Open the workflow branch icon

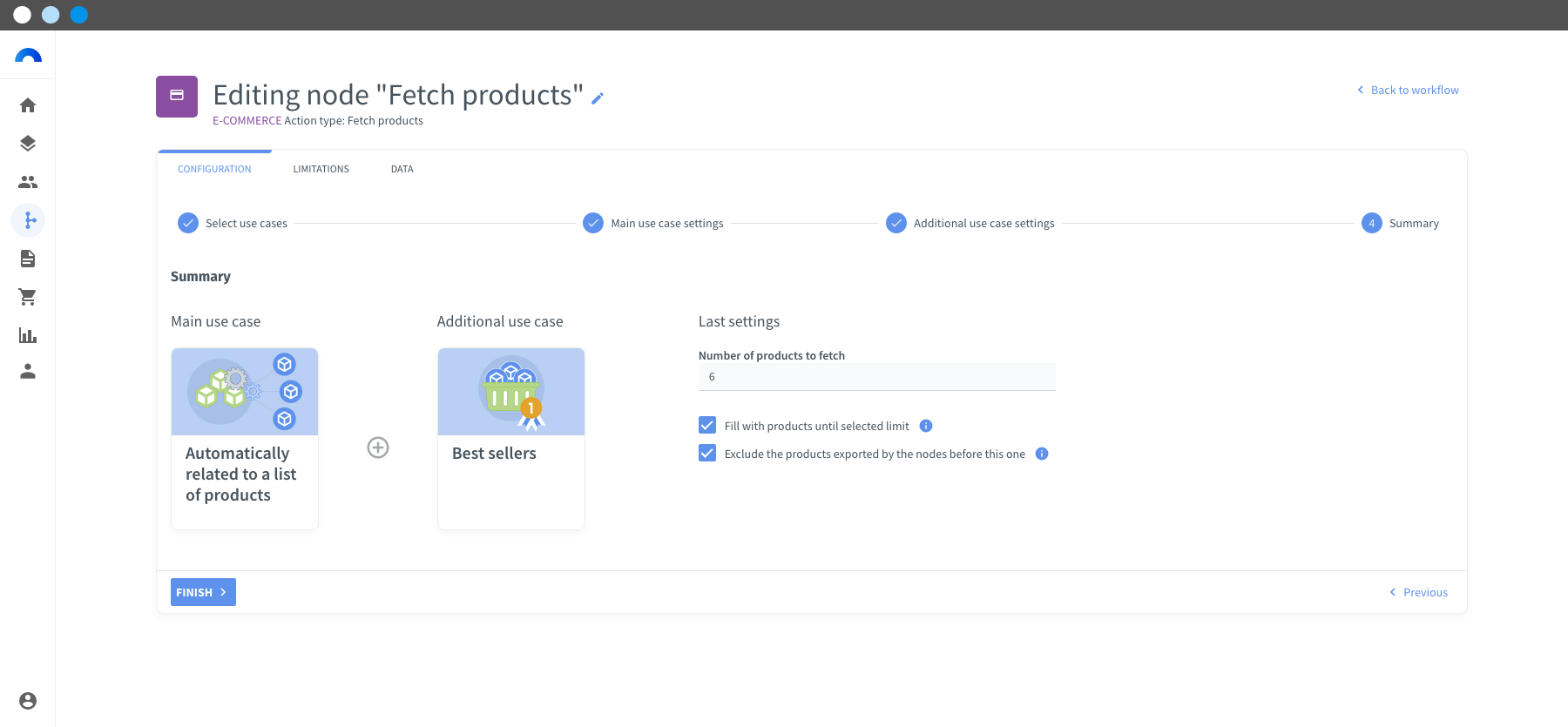[x=28, y=220]
